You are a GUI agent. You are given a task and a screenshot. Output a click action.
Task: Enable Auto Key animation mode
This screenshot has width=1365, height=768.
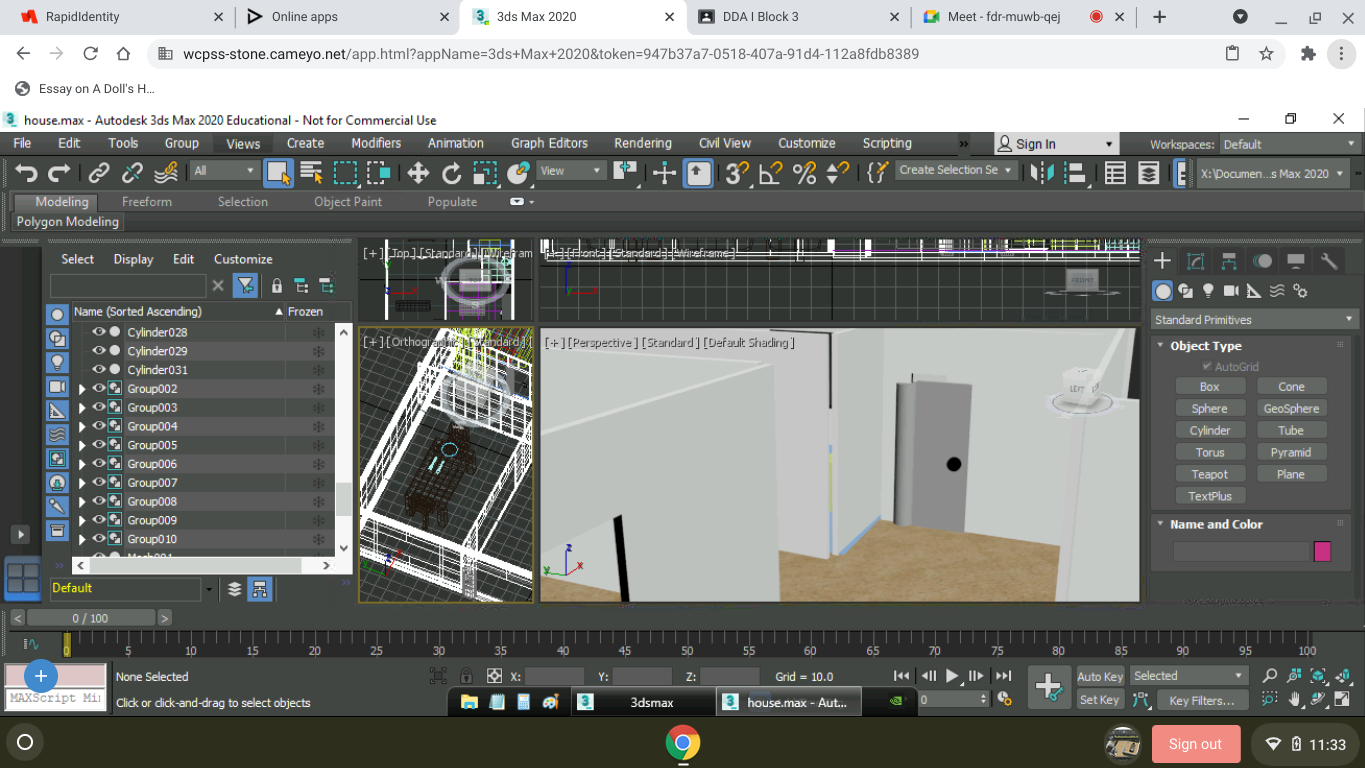pyautogui.click(x=1099, y=676)
